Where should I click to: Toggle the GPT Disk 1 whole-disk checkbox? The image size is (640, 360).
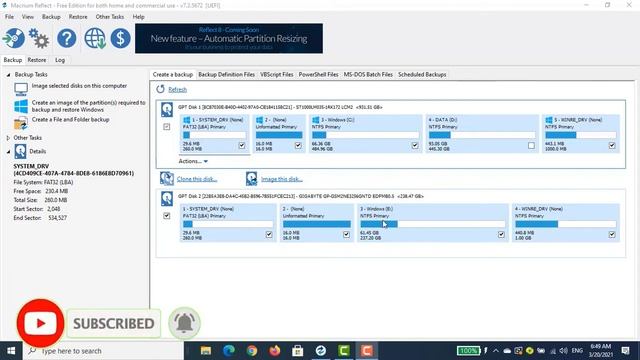(x=167, y=127)
